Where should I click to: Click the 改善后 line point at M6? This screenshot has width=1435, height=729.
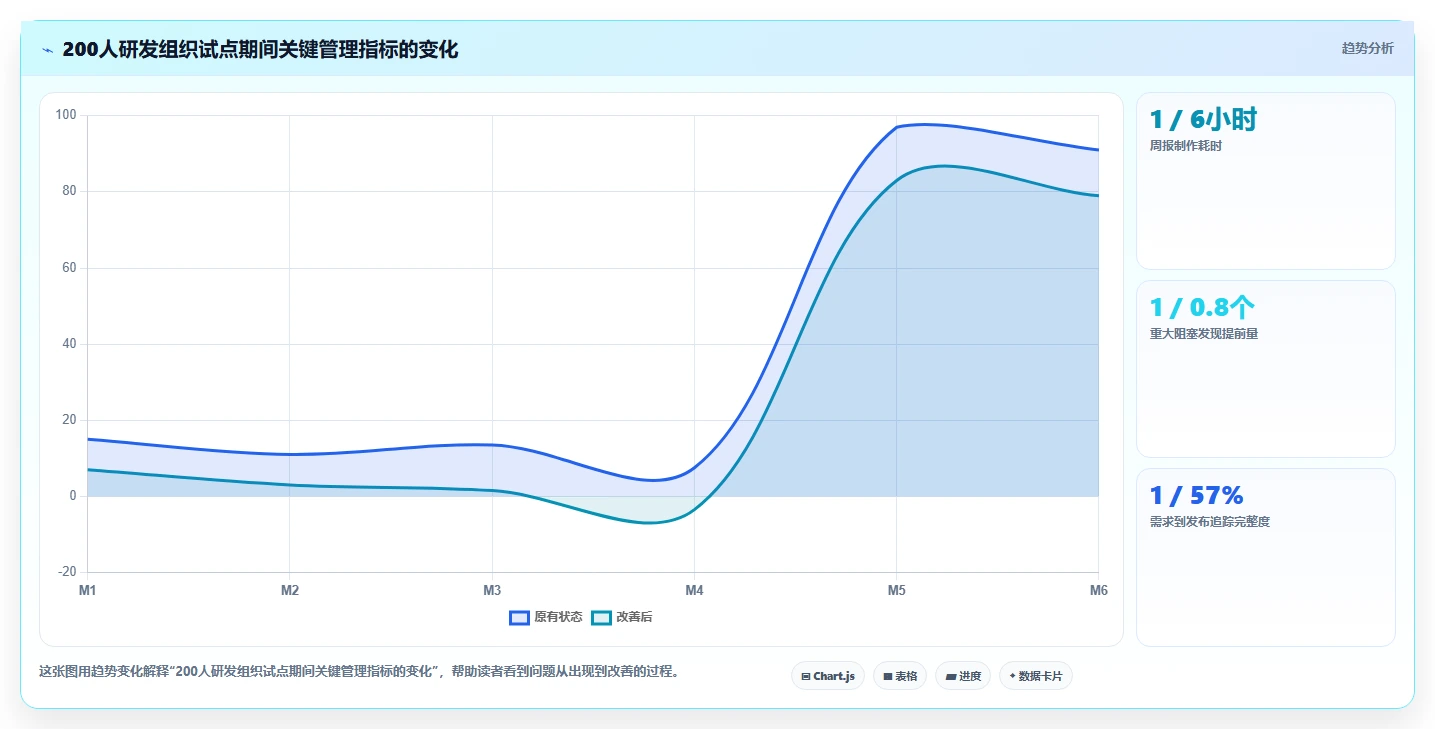click(x=1098, y=196)
